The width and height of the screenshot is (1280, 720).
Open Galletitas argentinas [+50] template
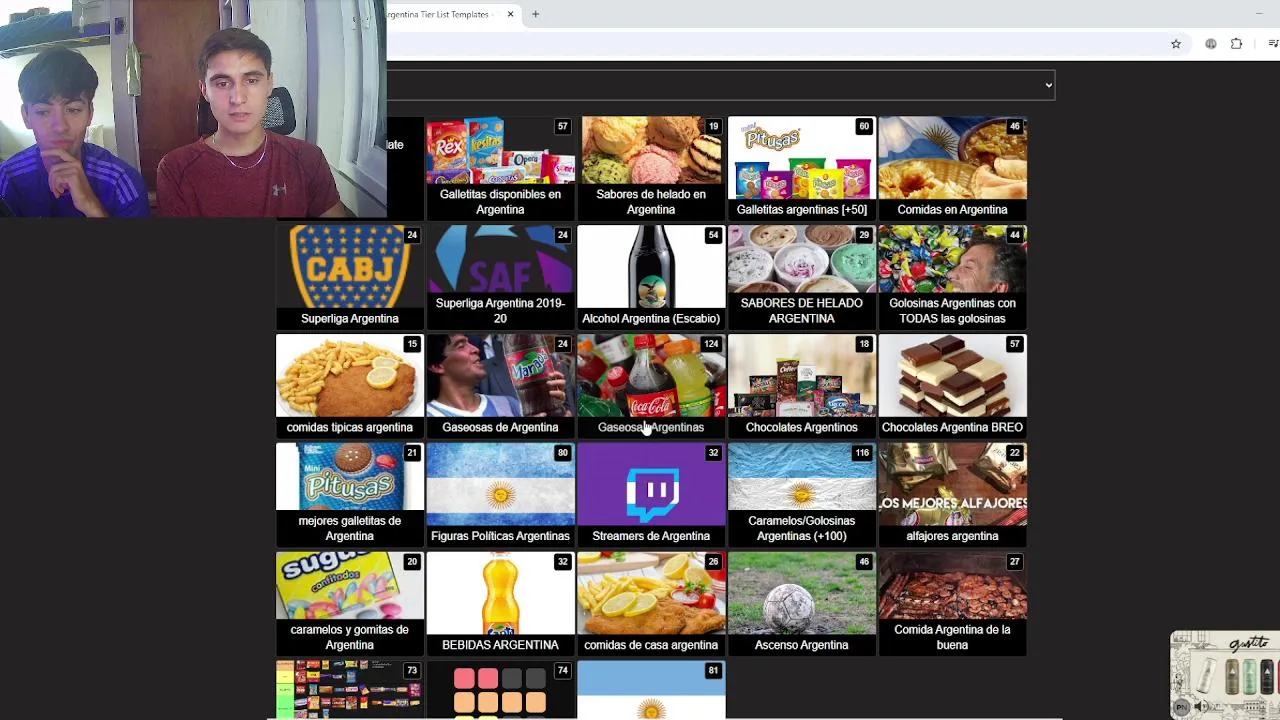coord(802,168)
